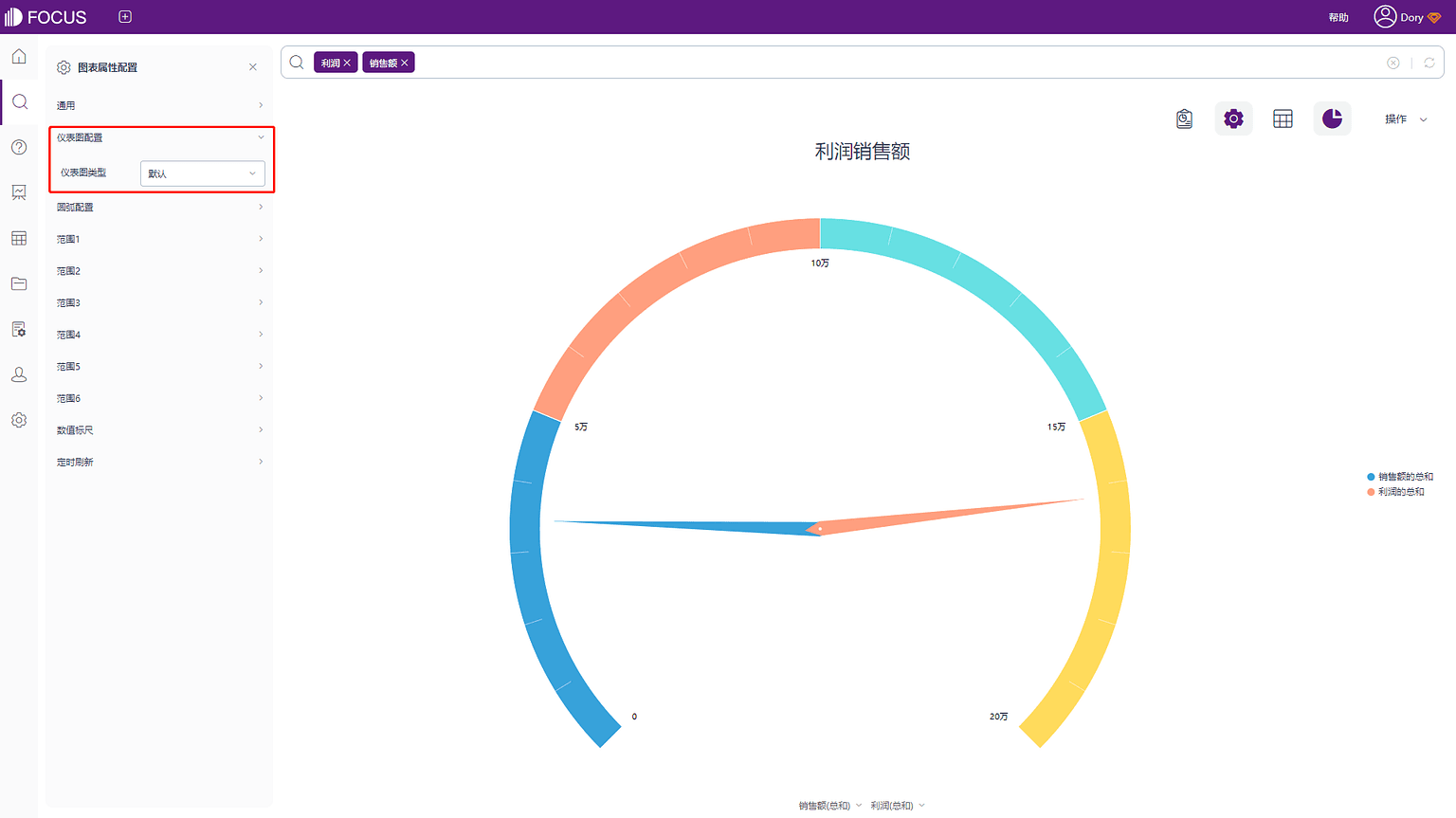Click the user avatar icon
1456x818 pixels.
click(x=1385, y=17)
